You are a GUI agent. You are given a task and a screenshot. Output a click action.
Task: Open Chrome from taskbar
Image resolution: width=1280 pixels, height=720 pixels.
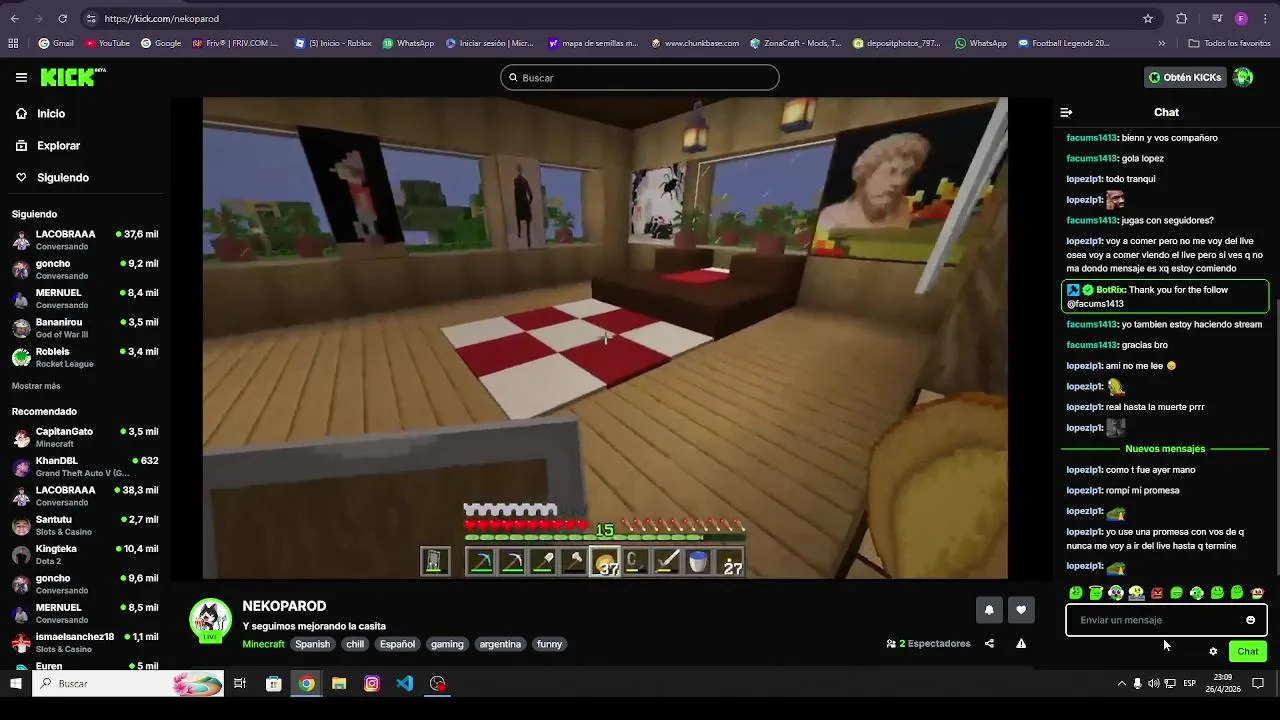click(x=307, y=684)
